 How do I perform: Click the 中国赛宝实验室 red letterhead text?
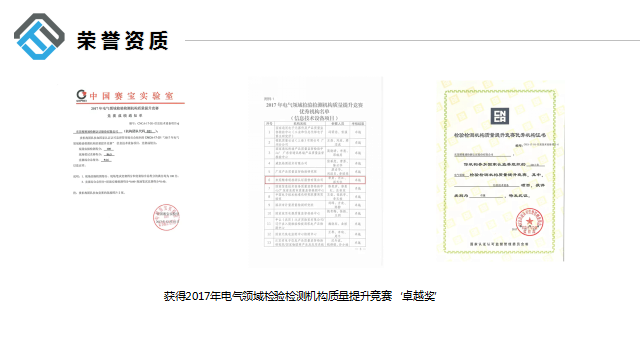(131, 96)
